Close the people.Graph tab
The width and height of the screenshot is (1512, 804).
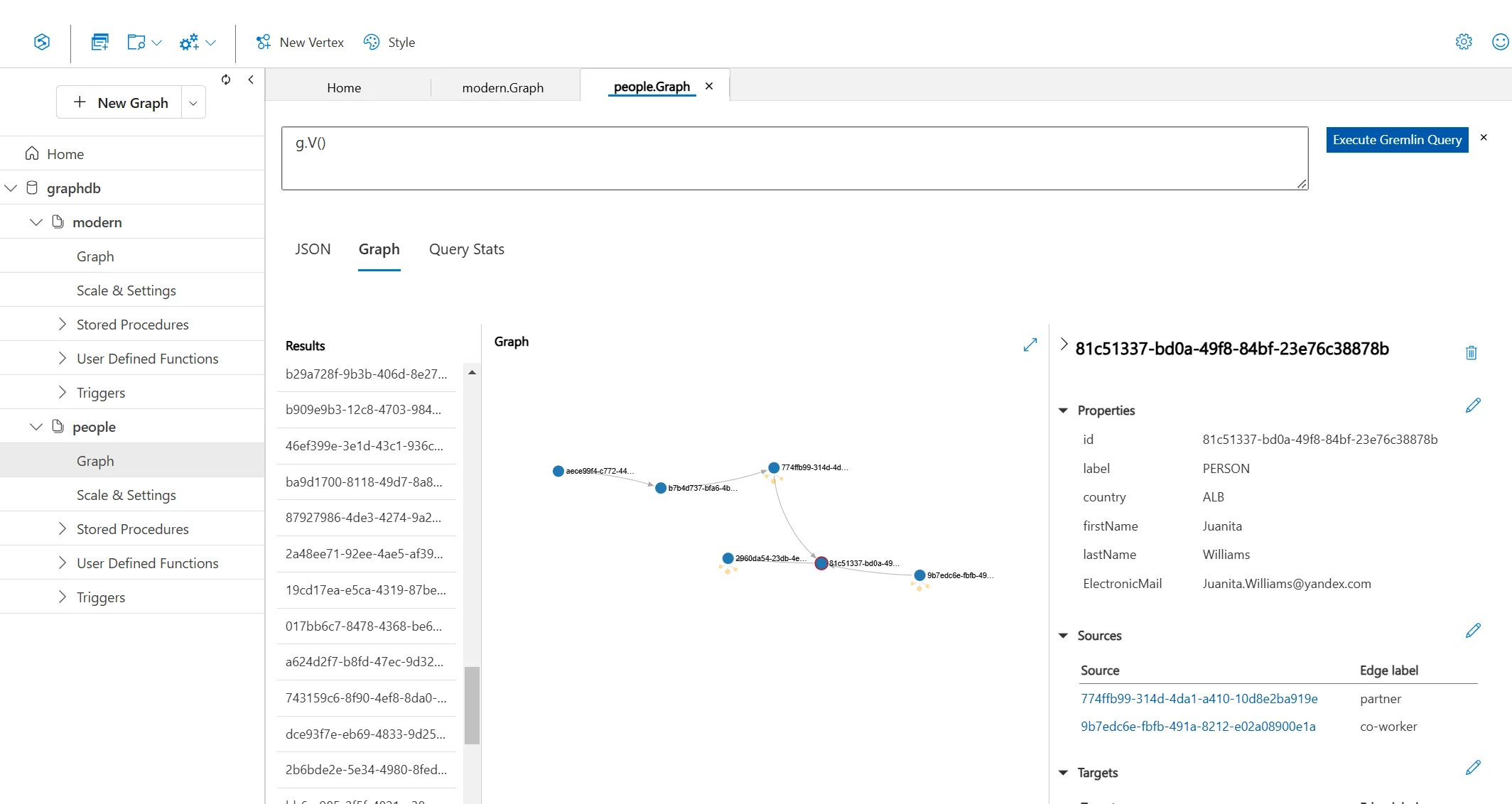pos(709,86)
